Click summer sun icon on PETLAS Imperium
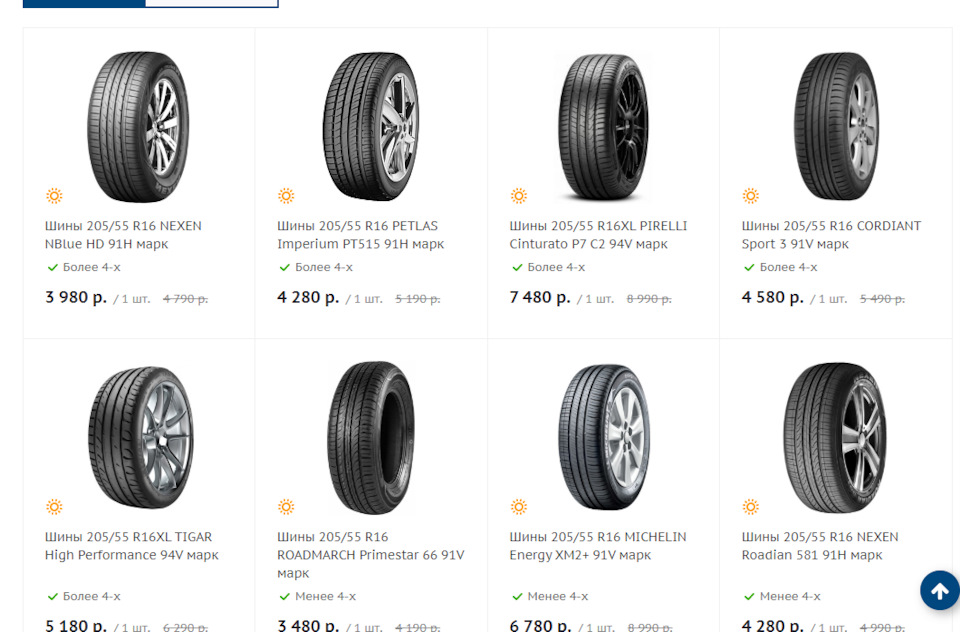 point(286,196)
